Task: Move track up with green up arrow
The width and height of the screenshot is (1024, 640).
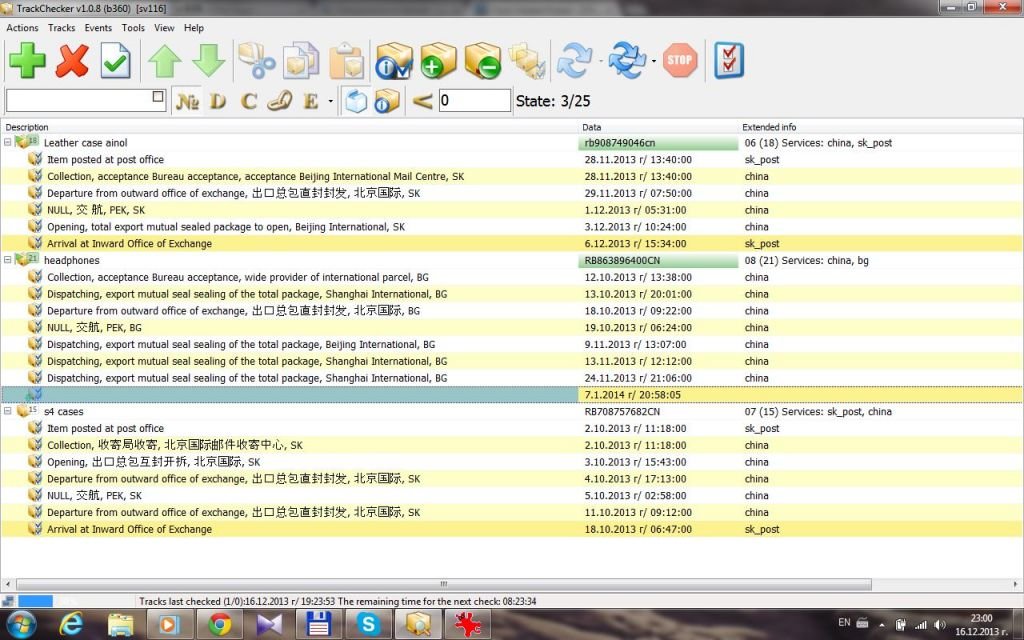Action: tap(164, 61)
